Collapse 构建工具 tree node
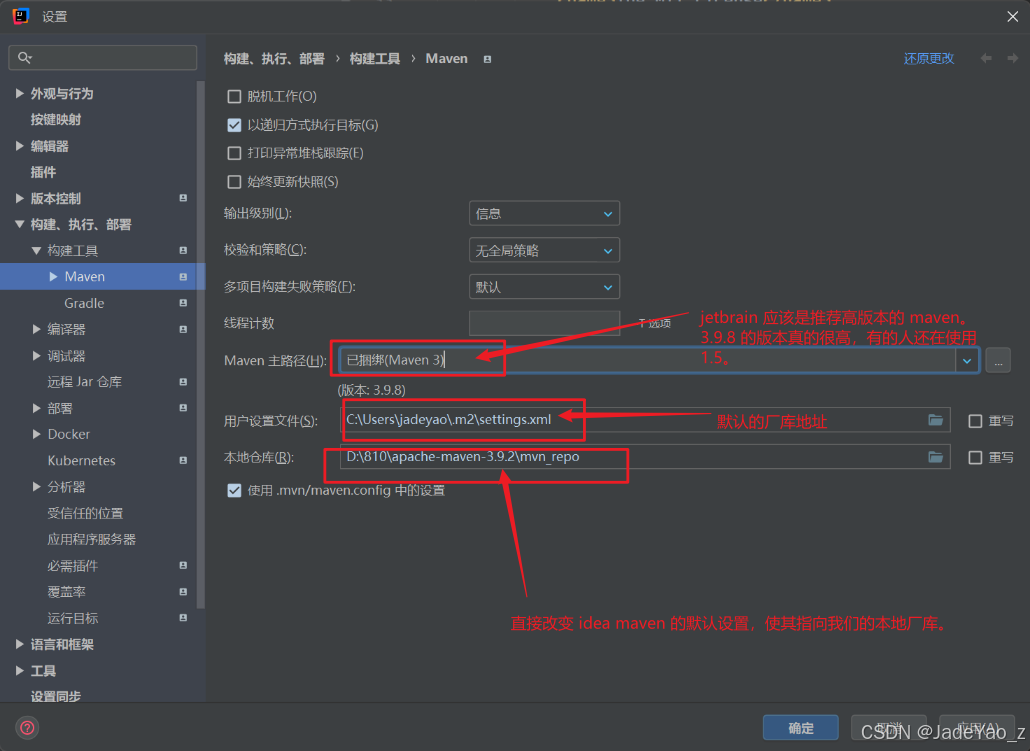 point(36,250)
